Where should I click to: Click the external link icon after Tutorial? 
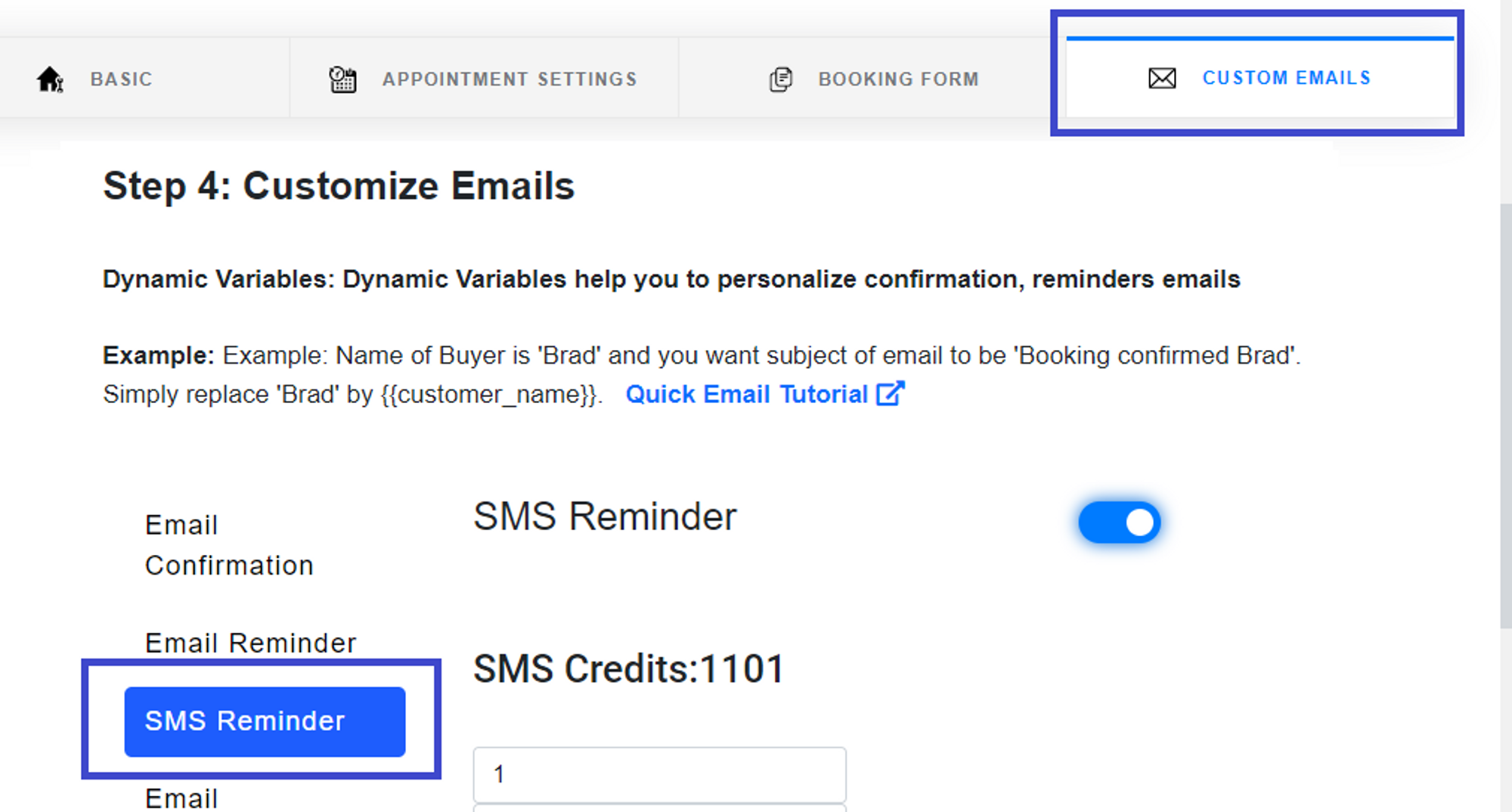890,394
